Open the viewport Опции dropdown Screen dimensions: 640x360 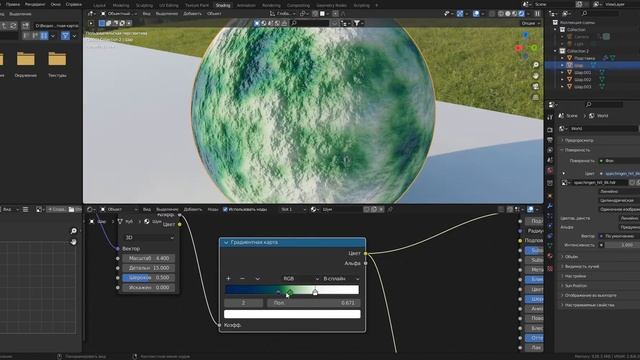point(531,23)
